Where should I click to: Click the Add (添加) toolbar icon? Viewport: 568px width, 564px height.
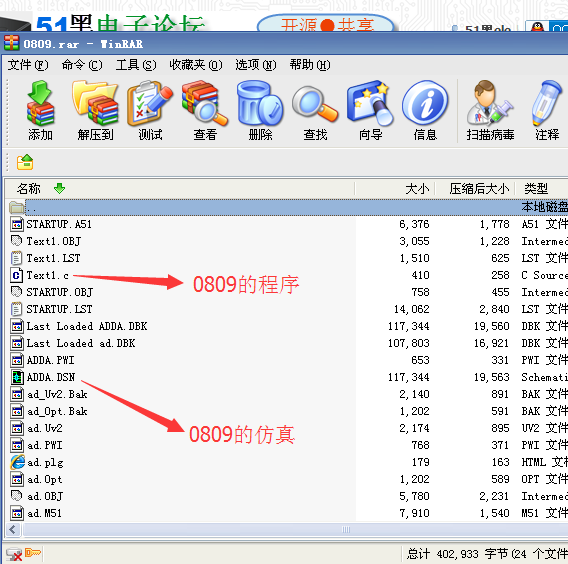tap(40, 103)
